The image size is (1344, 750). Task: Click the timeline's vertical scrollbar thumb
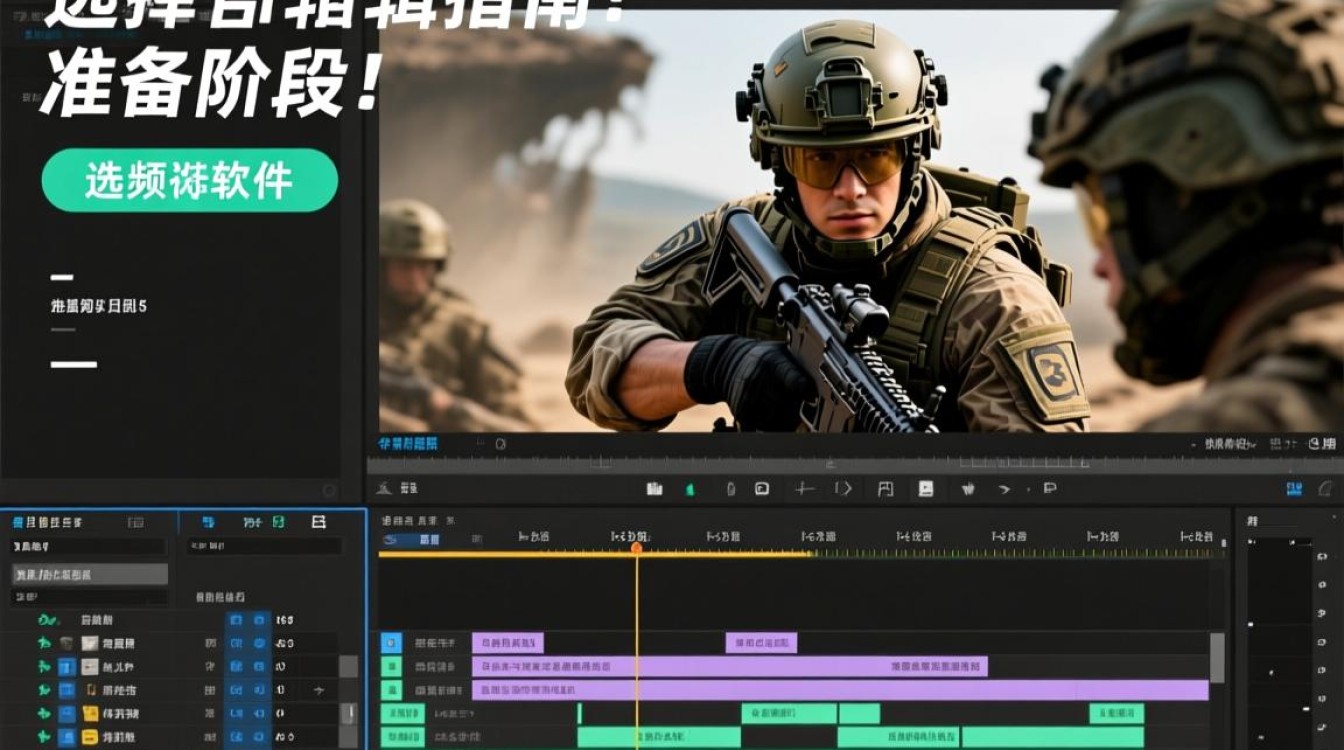1217,657
